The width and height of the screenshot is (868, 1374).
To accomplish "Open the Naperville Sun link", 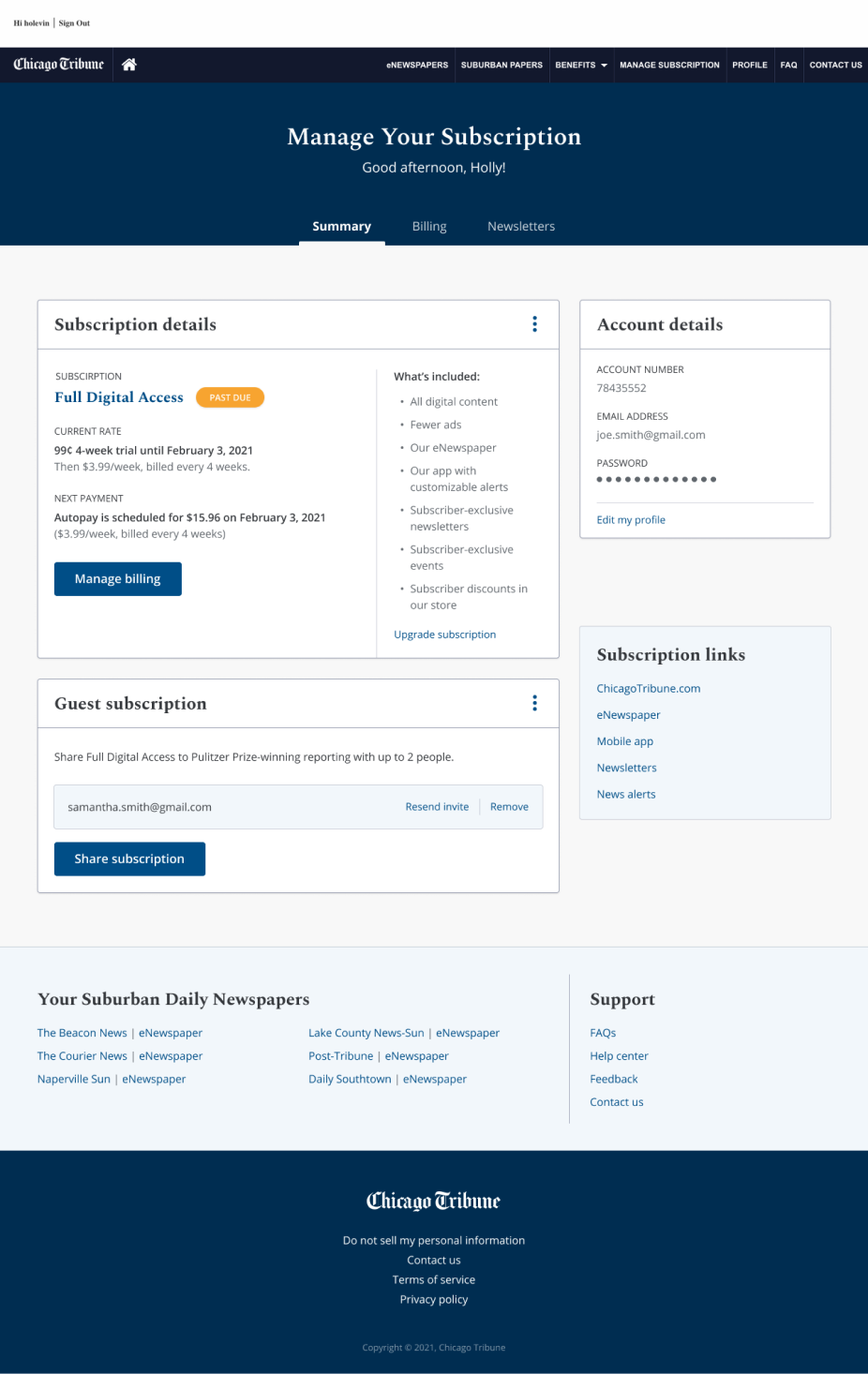I will (x=74, y=1080).
